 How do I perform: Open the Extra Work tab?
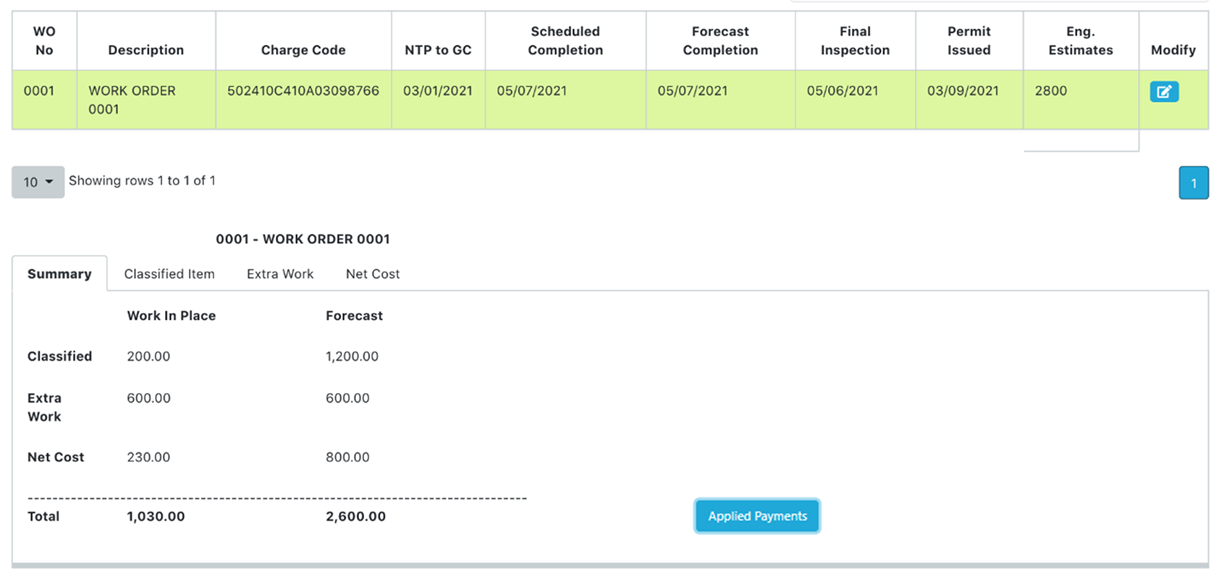point(280,274)
